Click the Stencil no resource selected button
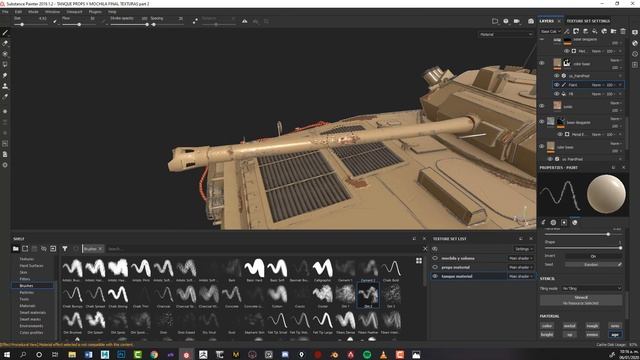The height and width of the screenshot is (360, 640). pyautogui.click(x=581, y=300)
